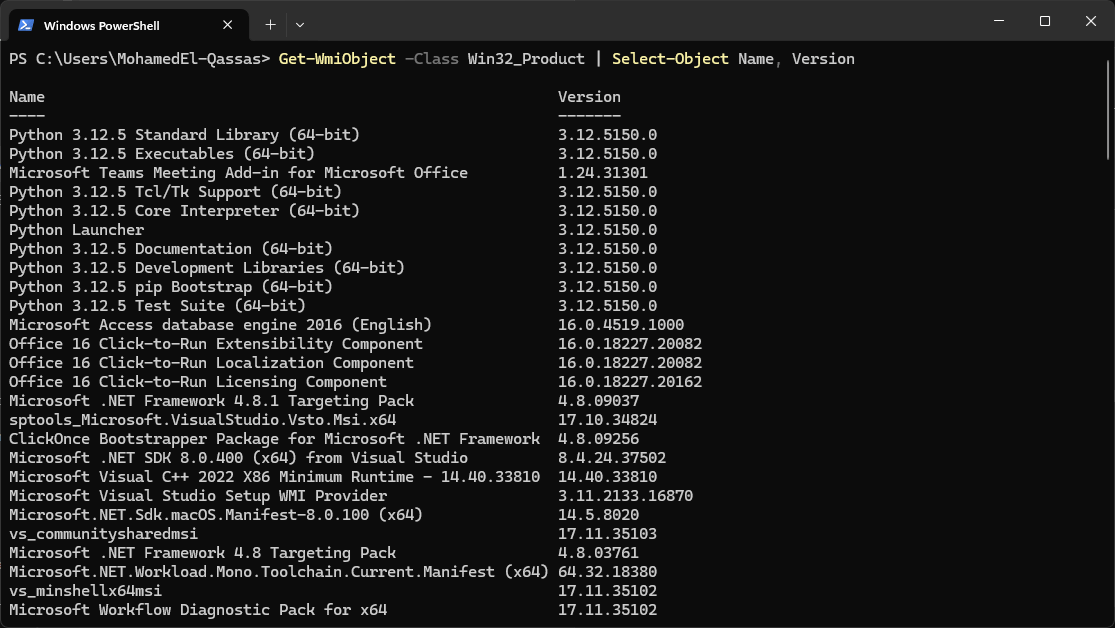Maximize the terminal window
Screen dimensions: 1115x628
(1045, 21)
